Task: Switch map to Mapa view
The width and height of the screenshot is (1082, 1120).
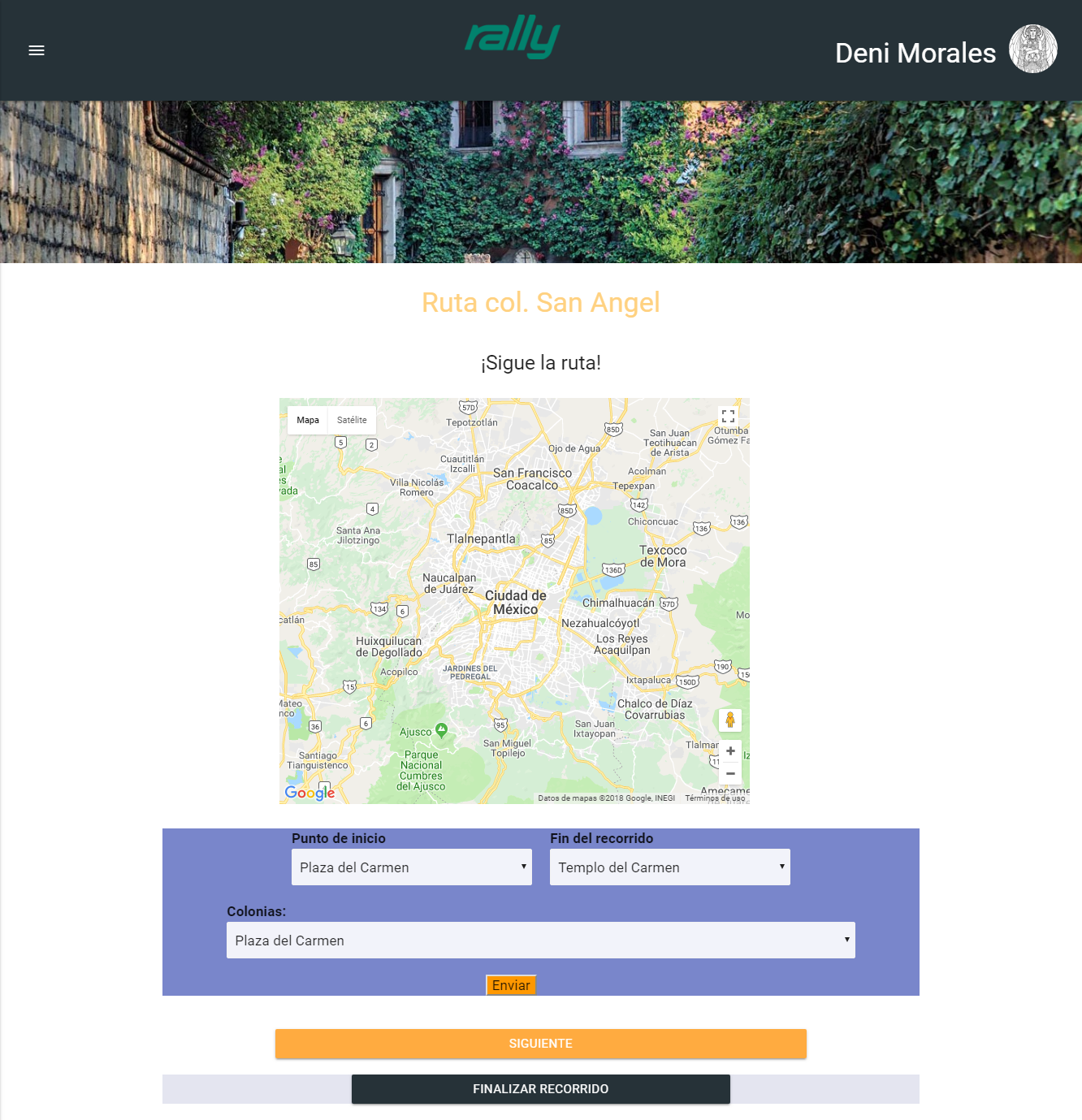Action: [308, 420]
